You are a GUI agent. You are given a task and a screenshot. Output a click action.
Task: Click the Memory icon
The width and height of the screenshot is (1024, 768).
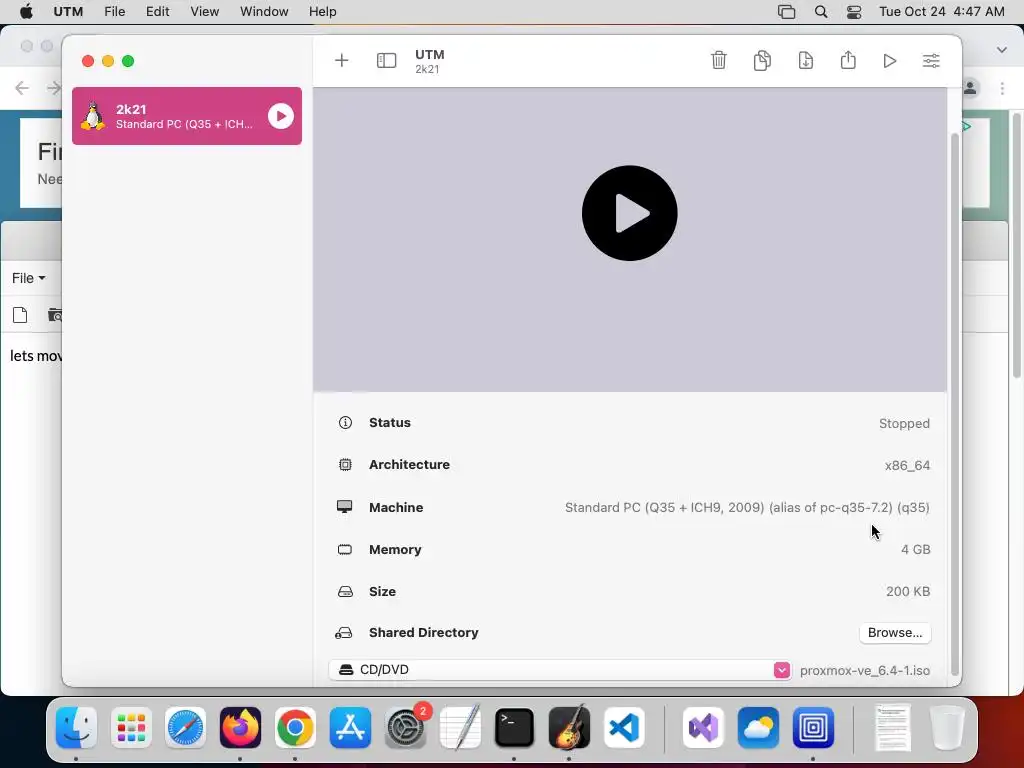pyautogui.click(x=345, y=549)
